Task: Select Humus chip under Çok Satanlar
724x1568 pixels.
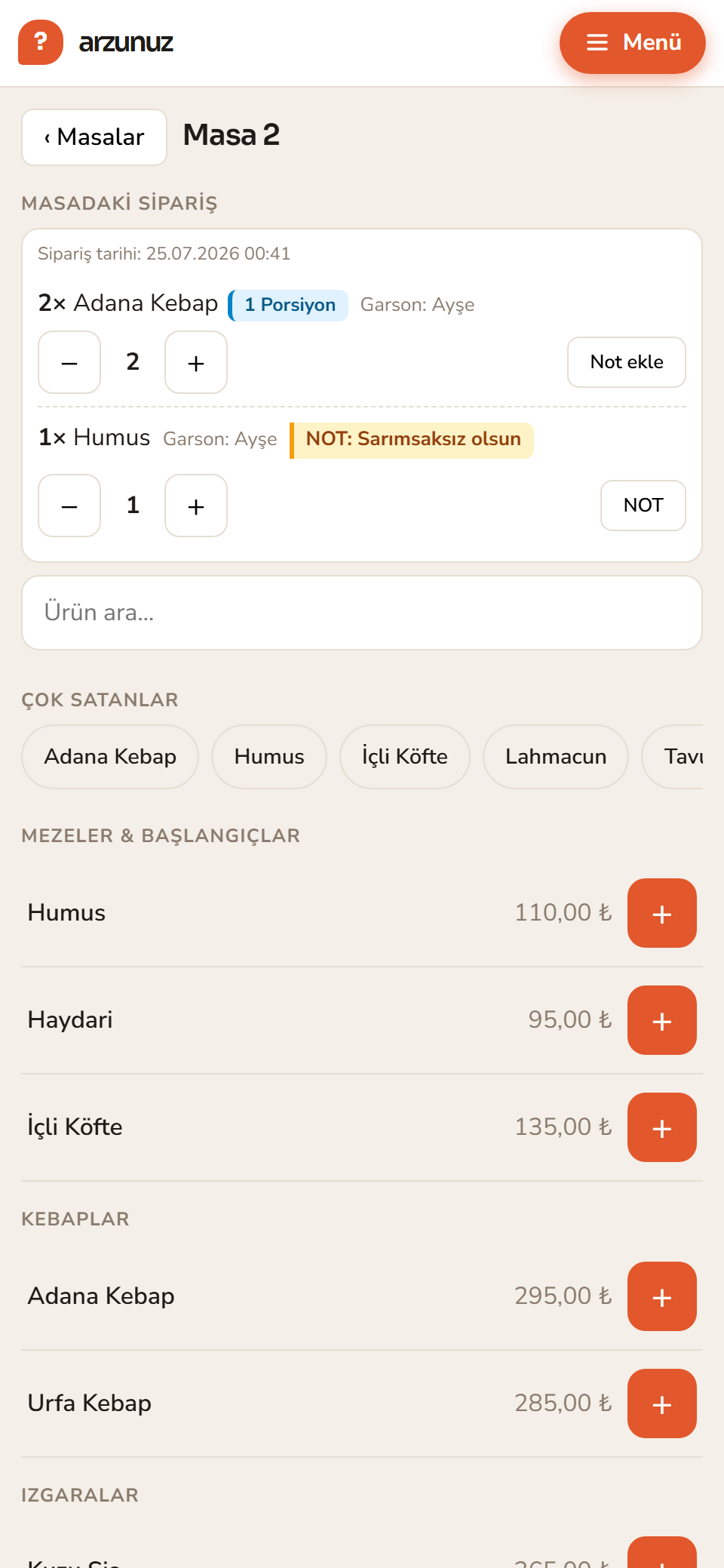Action: click(x=269, y=757)
